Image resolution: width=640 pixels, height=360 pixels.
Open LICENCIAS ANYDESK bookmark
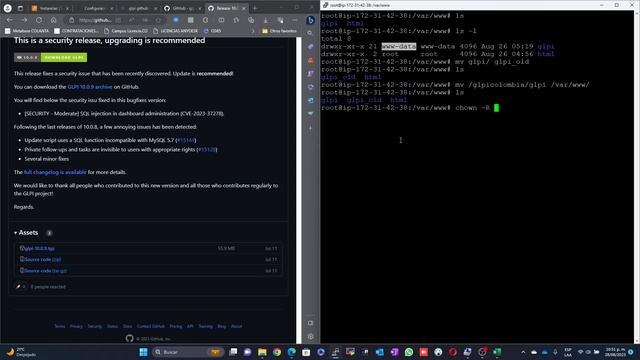pos(176,31)
